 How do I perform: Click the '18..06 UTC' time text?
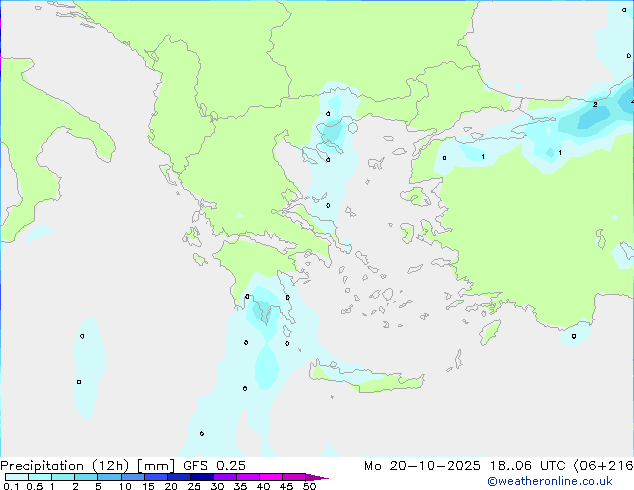527,466
